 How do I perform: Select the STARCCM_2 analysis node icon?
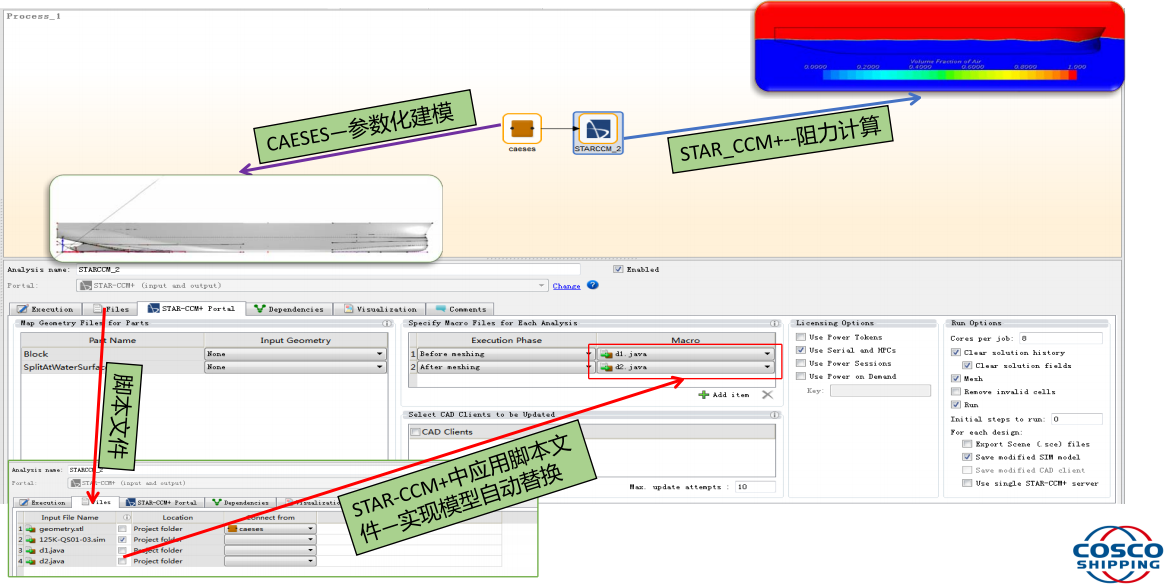pos(597,129)
